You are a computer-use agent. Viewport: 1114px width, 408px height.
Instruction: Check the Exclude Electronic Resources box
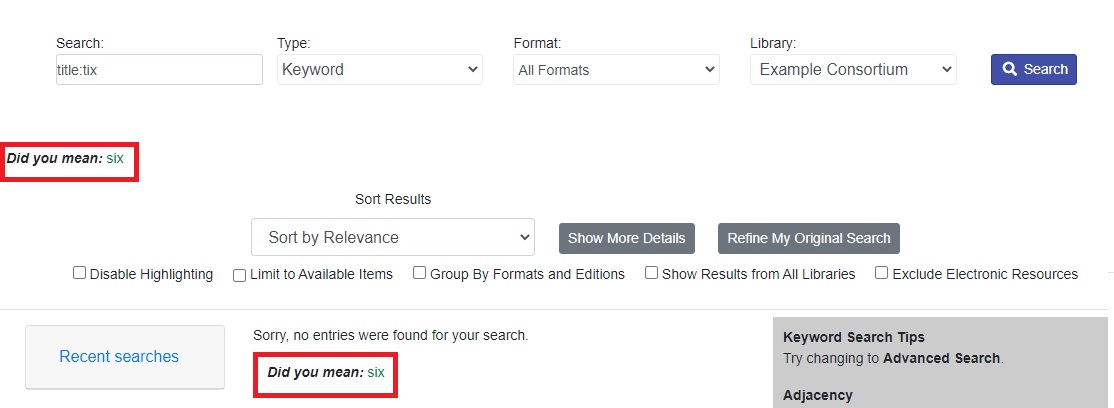click(882, 273)
